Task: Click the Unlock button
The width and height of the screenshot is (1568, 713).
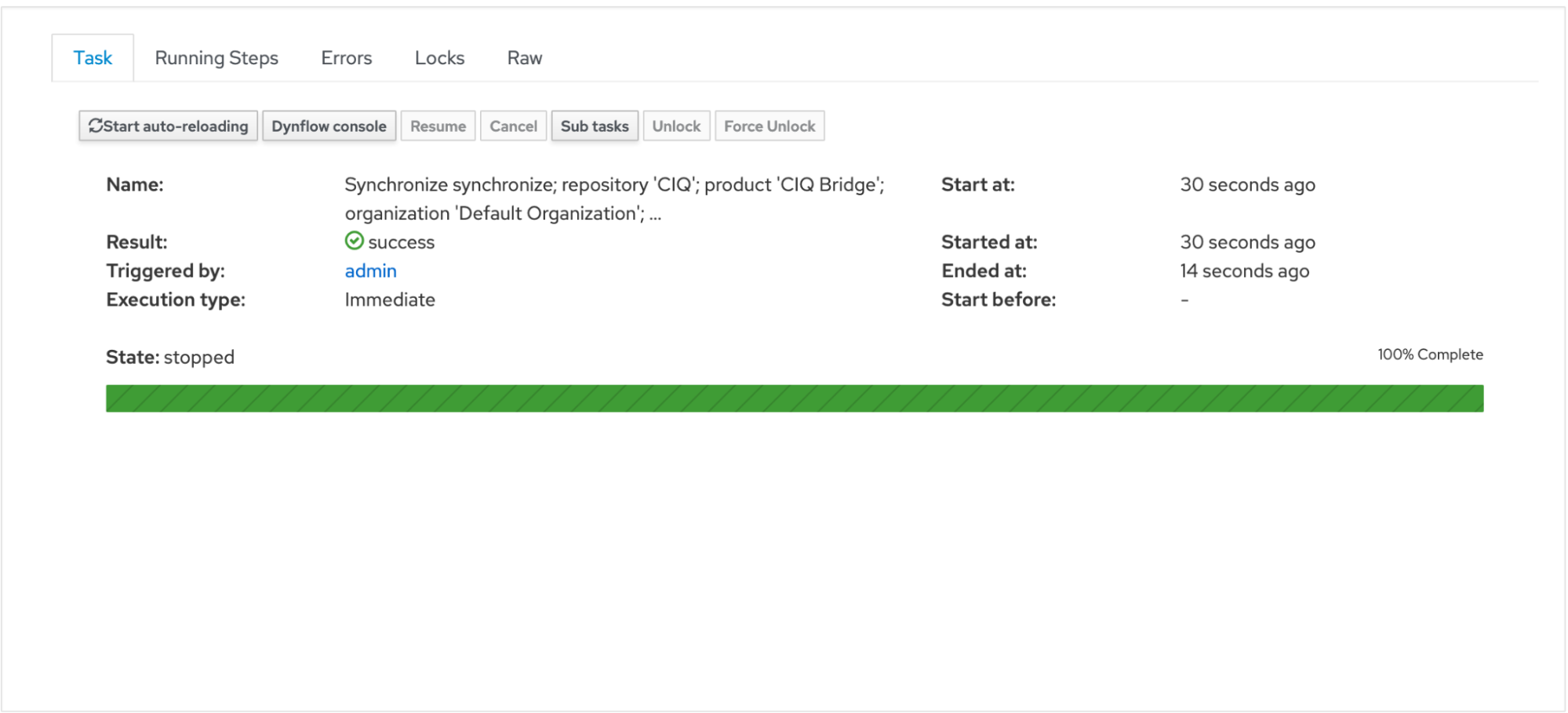Action: pos(675,126)
